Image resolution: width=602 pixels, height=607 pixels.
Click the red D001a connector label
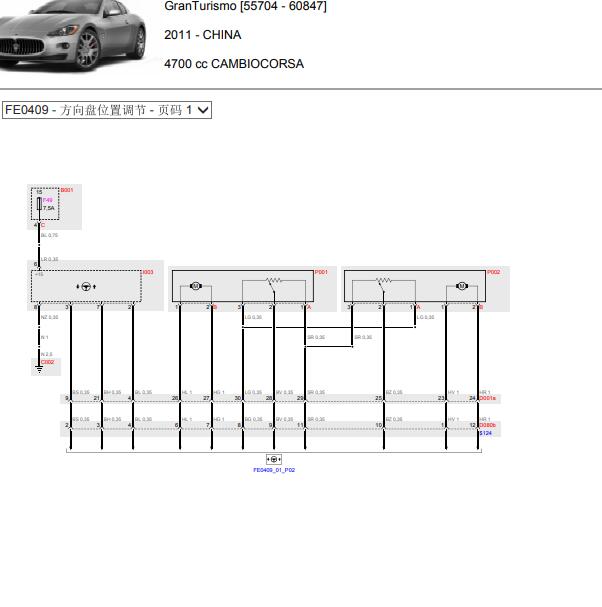pyautogui.click(x=487, y=398)
